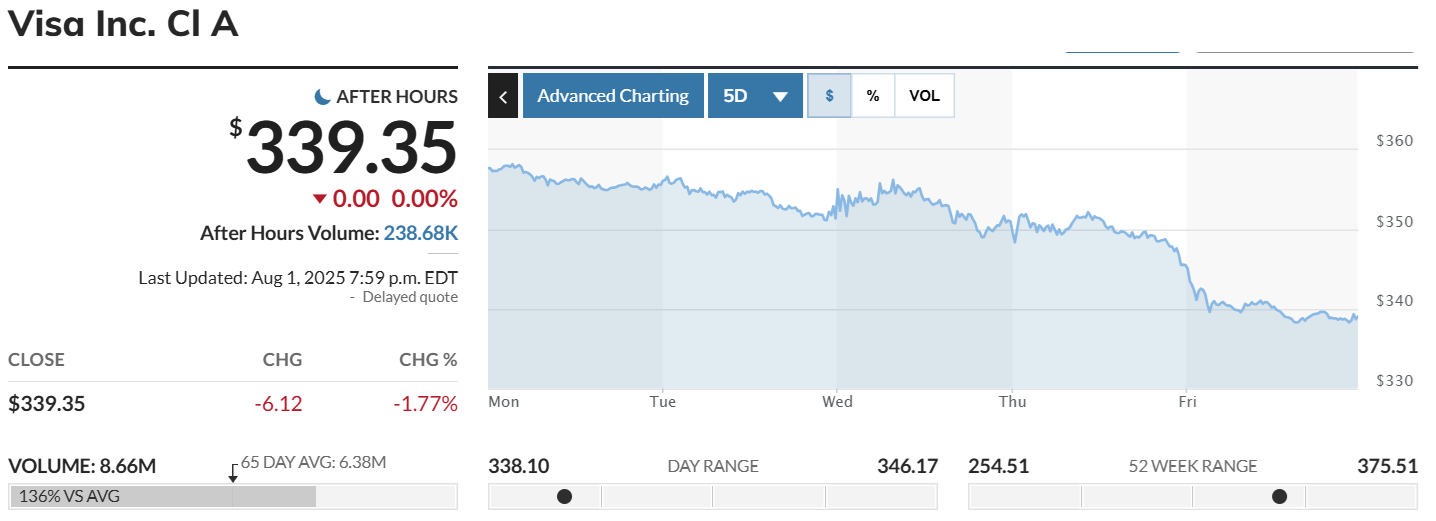The height and width of the screenshot is (521, 1436).
Task: Click the $360 price axis label
Action: click(1394, 141)
